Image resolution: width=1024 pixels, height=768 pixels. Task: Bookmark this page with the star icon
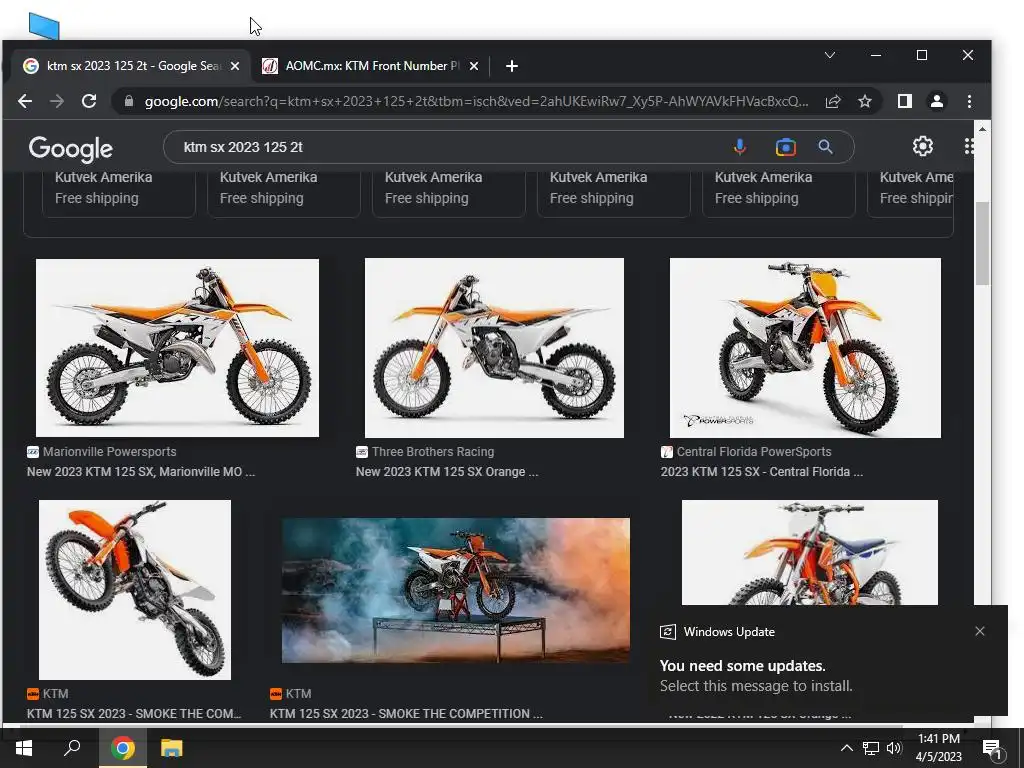(x=865, y=101)
